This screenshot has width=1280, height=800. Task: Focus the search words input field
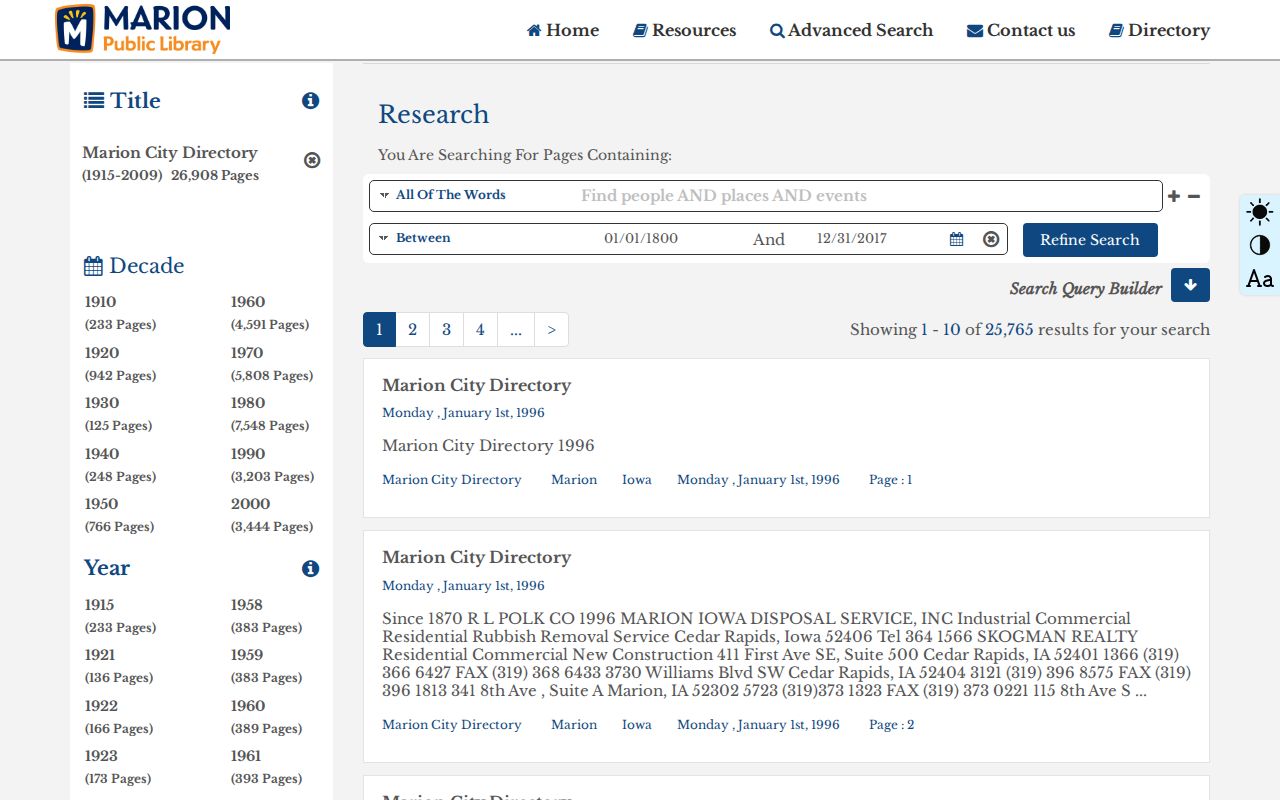tap(868, 196)
